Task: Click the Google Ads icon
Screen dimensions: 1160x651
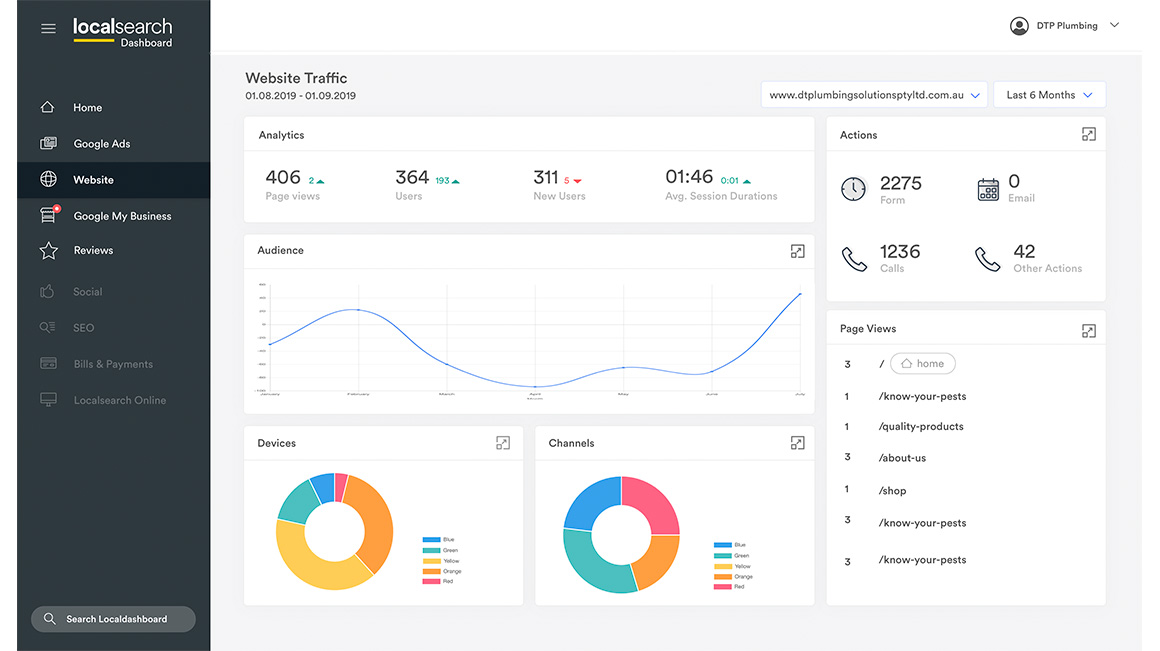Action: point(49,143)
